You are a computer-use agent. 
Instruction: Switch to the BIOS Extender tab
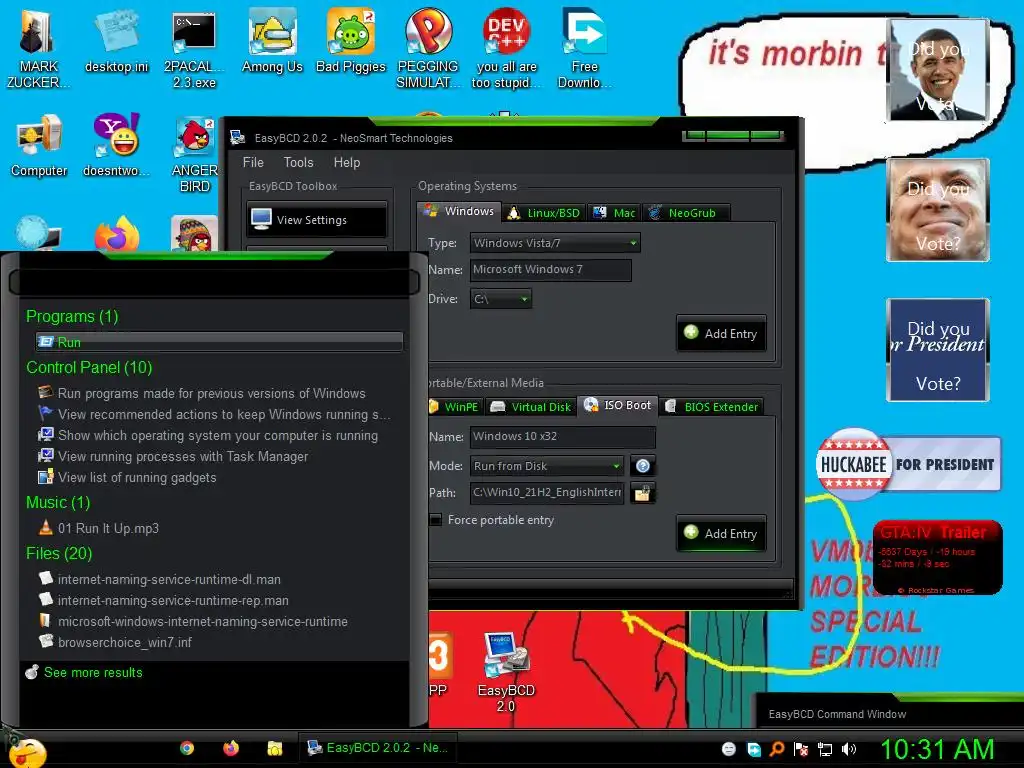(712, 407)
